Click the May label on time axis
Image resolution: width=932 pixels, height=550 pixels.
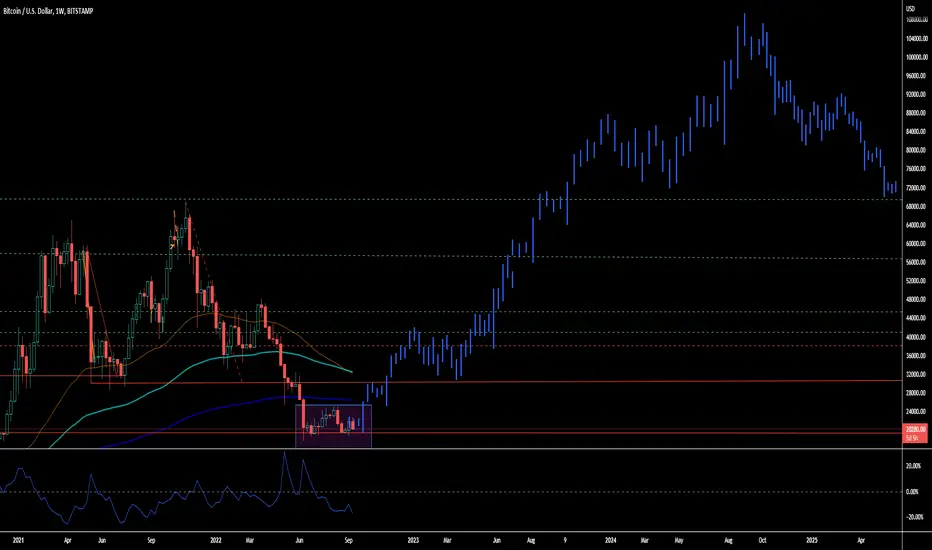coord(679,540)
